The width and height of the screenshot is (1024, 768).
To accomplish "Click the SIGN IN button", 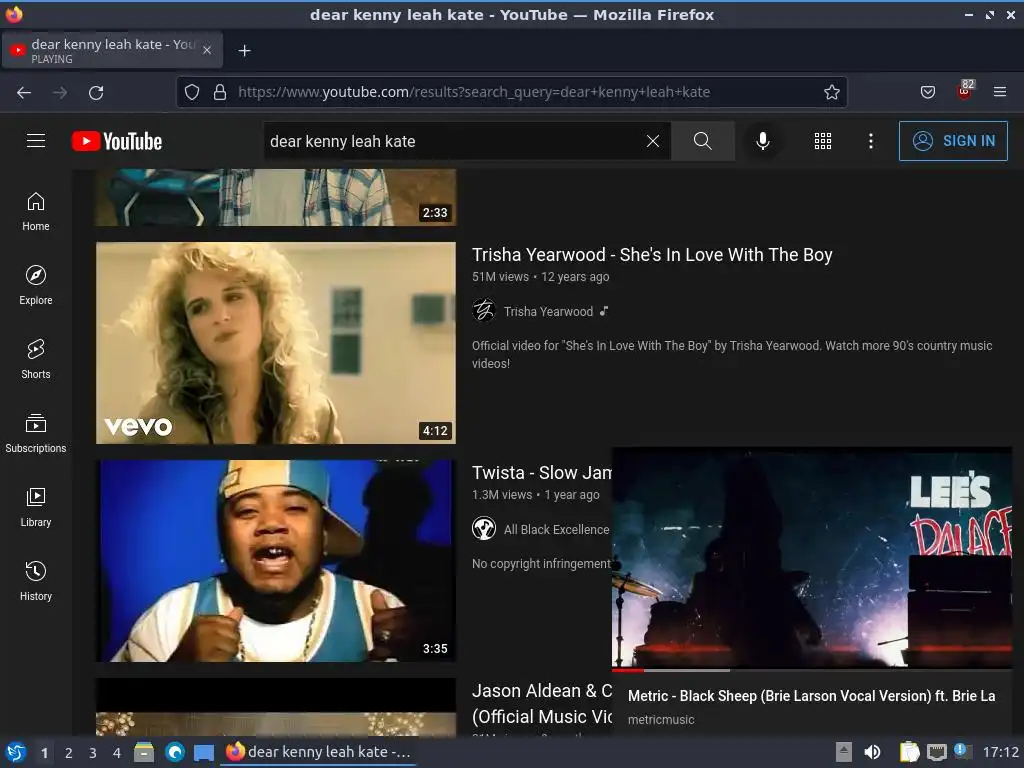I will [x=953, y=141].
